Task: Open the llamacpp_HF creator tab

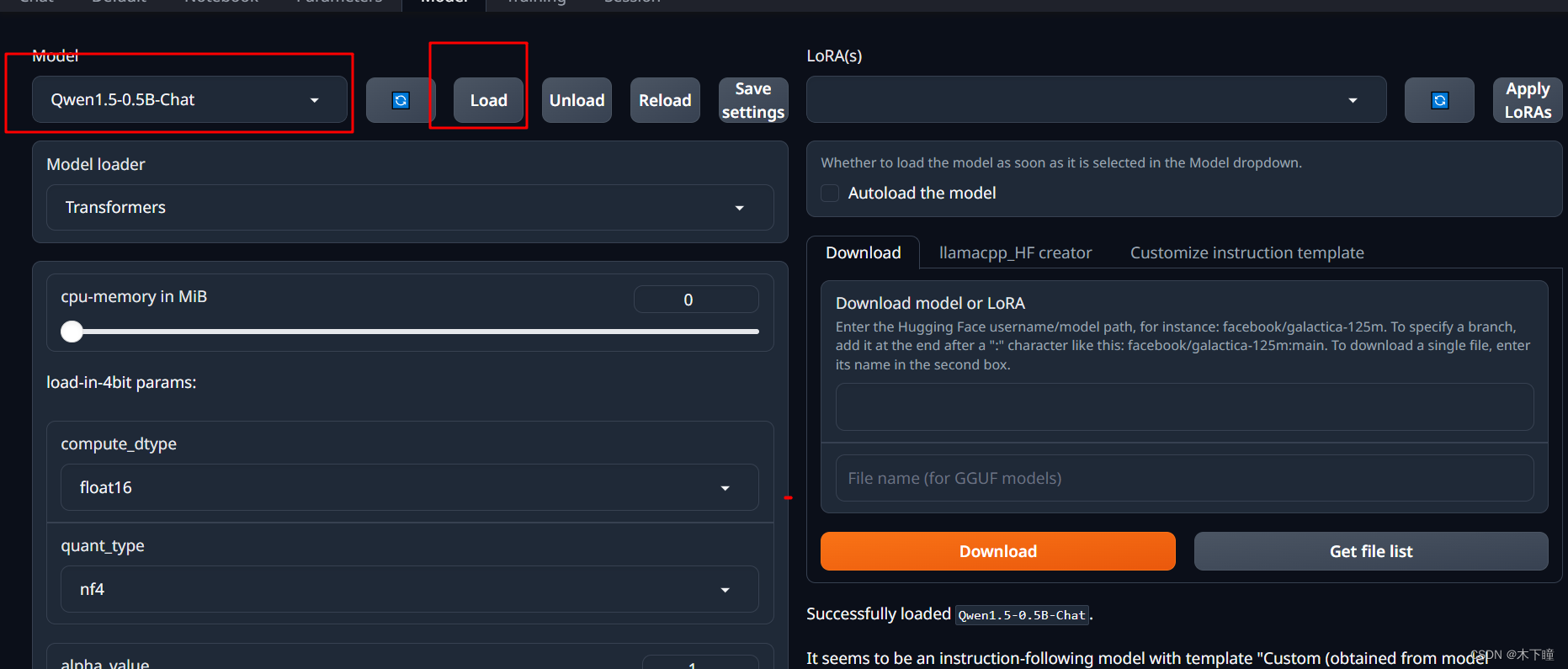Action: click(1015, 252)
